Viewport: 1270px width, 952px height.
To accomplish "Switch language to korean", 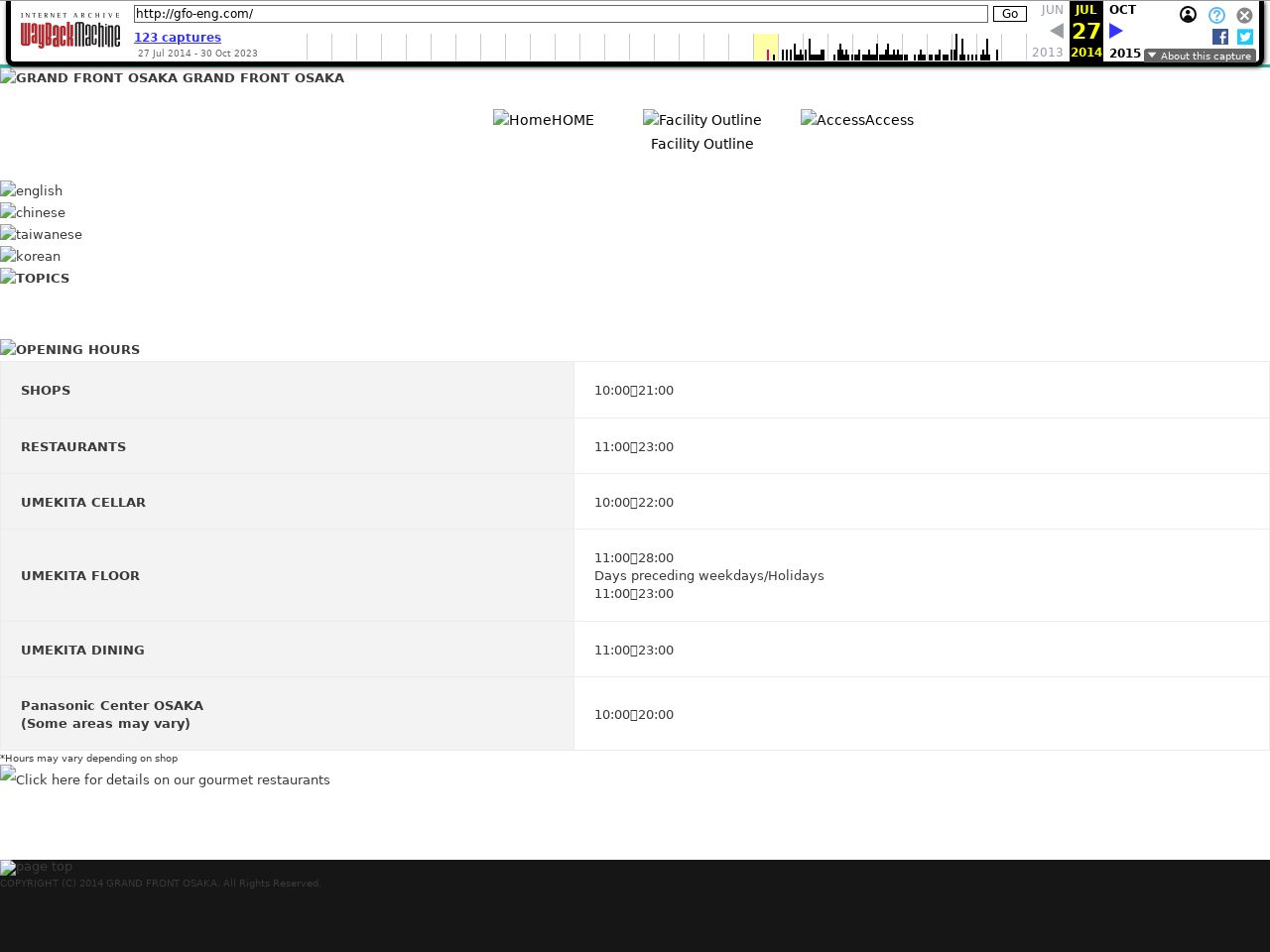I will point(31,256).
